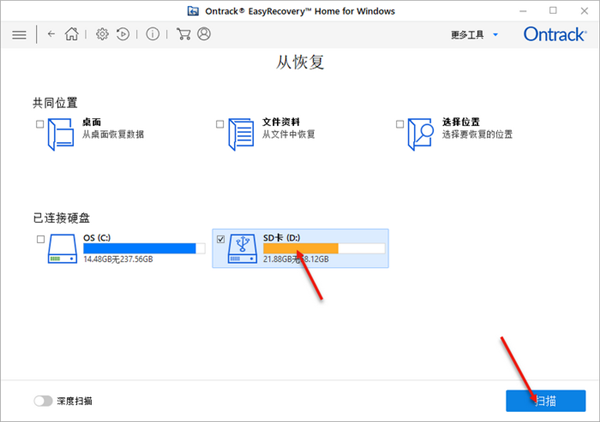Click the EasyRecovery app icon in title bar

pyautogui.click(x=193, y=11)
